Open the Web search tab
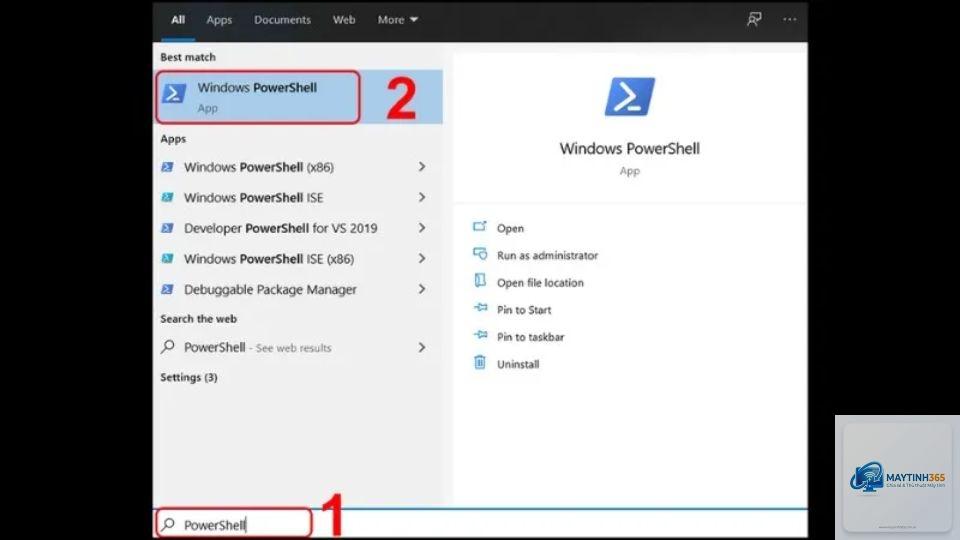This screenshot has width=960, height=540. coord(343,20)
